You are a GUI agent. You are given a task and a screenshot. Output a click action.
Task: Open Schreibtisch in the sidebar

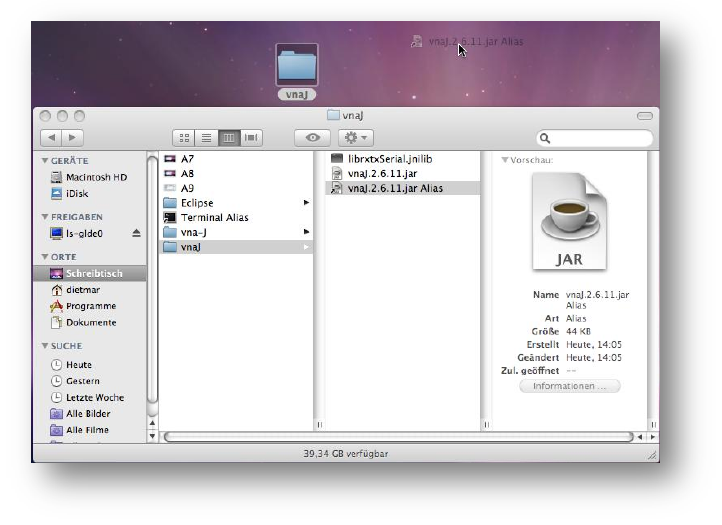point(90,274)
